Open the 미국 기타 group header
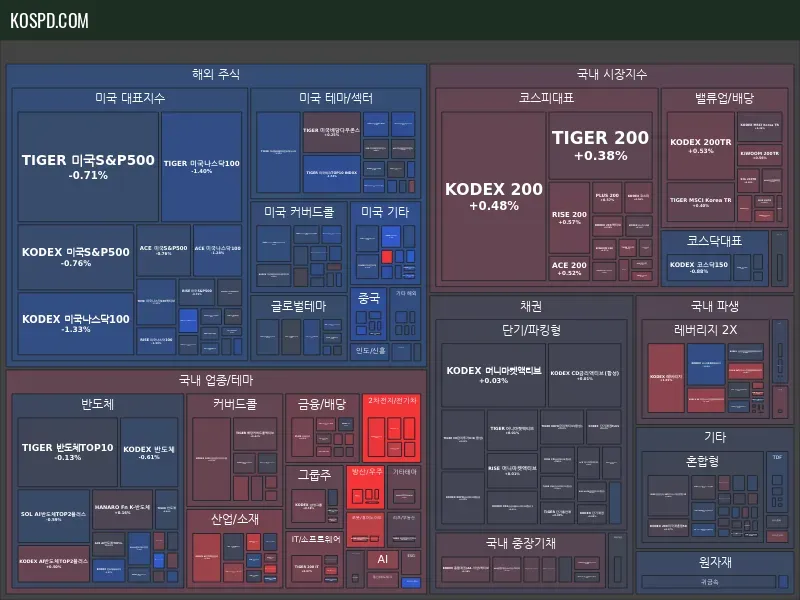Image resolution: width=800 pixels, height=600 pixels. coord(385,211)
